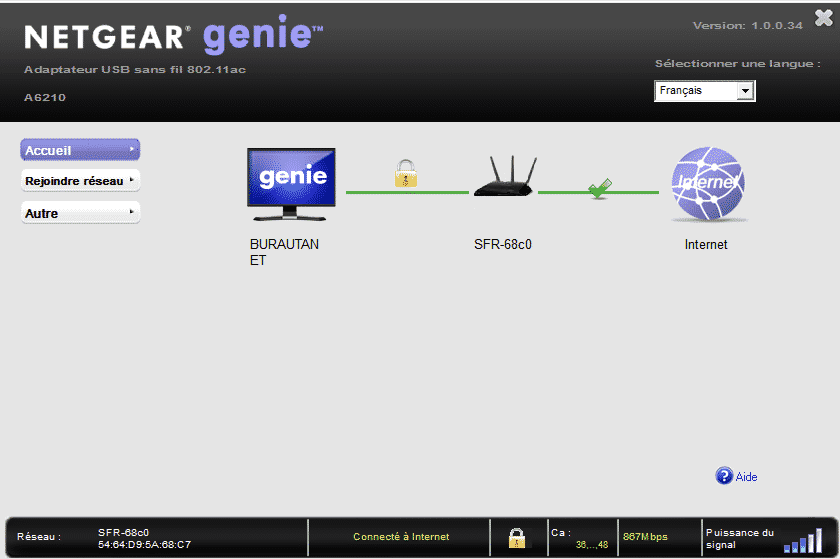Click the channel value 36,...,48
This screenshot has height=559, width=840.
(x=591, y=545)
